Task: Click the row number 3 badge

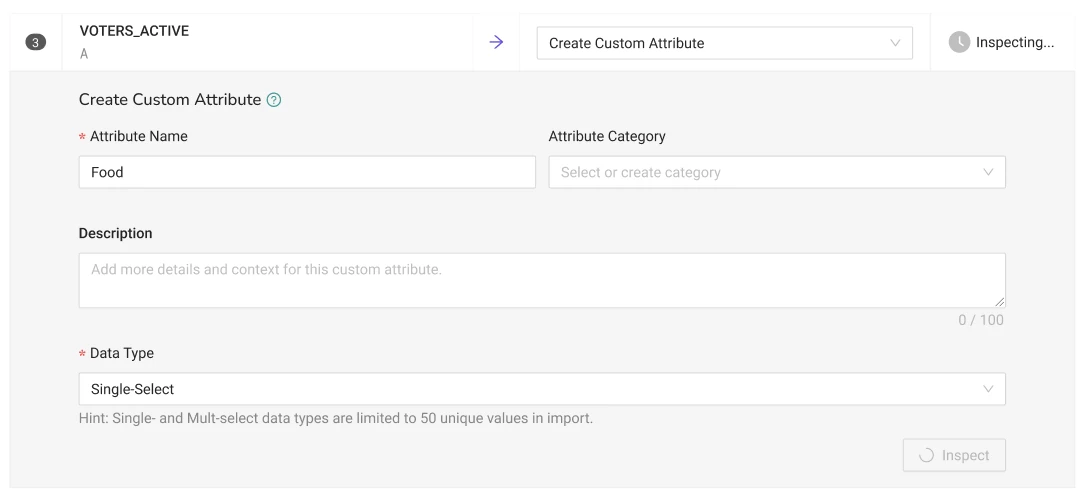Action: (36, 42)
